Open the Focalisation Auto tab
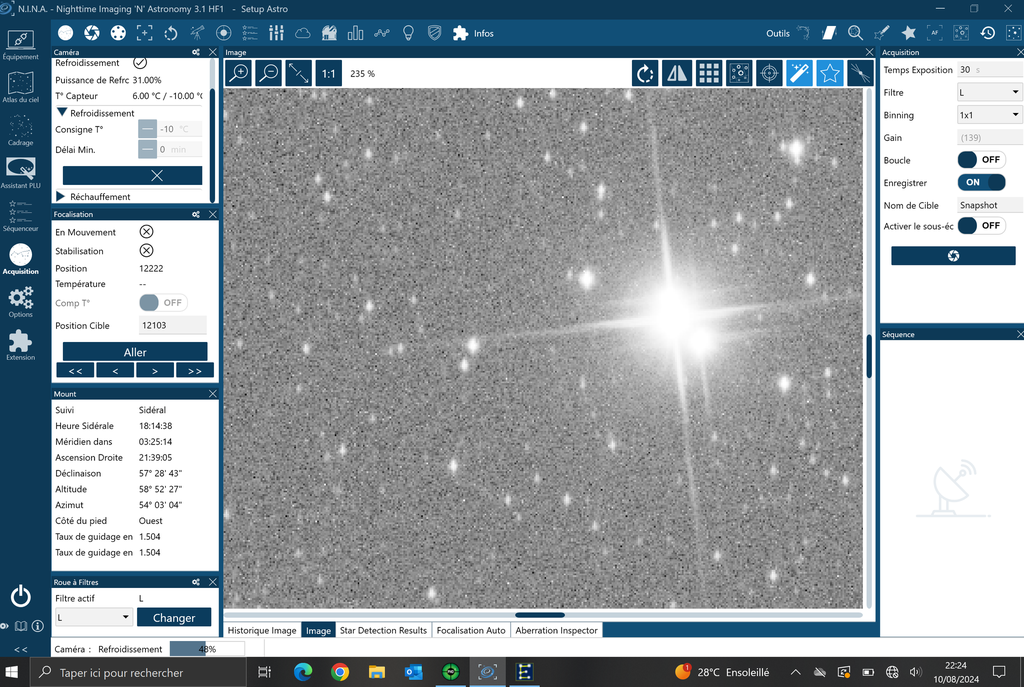1024x687 pixels. (471, 630)
